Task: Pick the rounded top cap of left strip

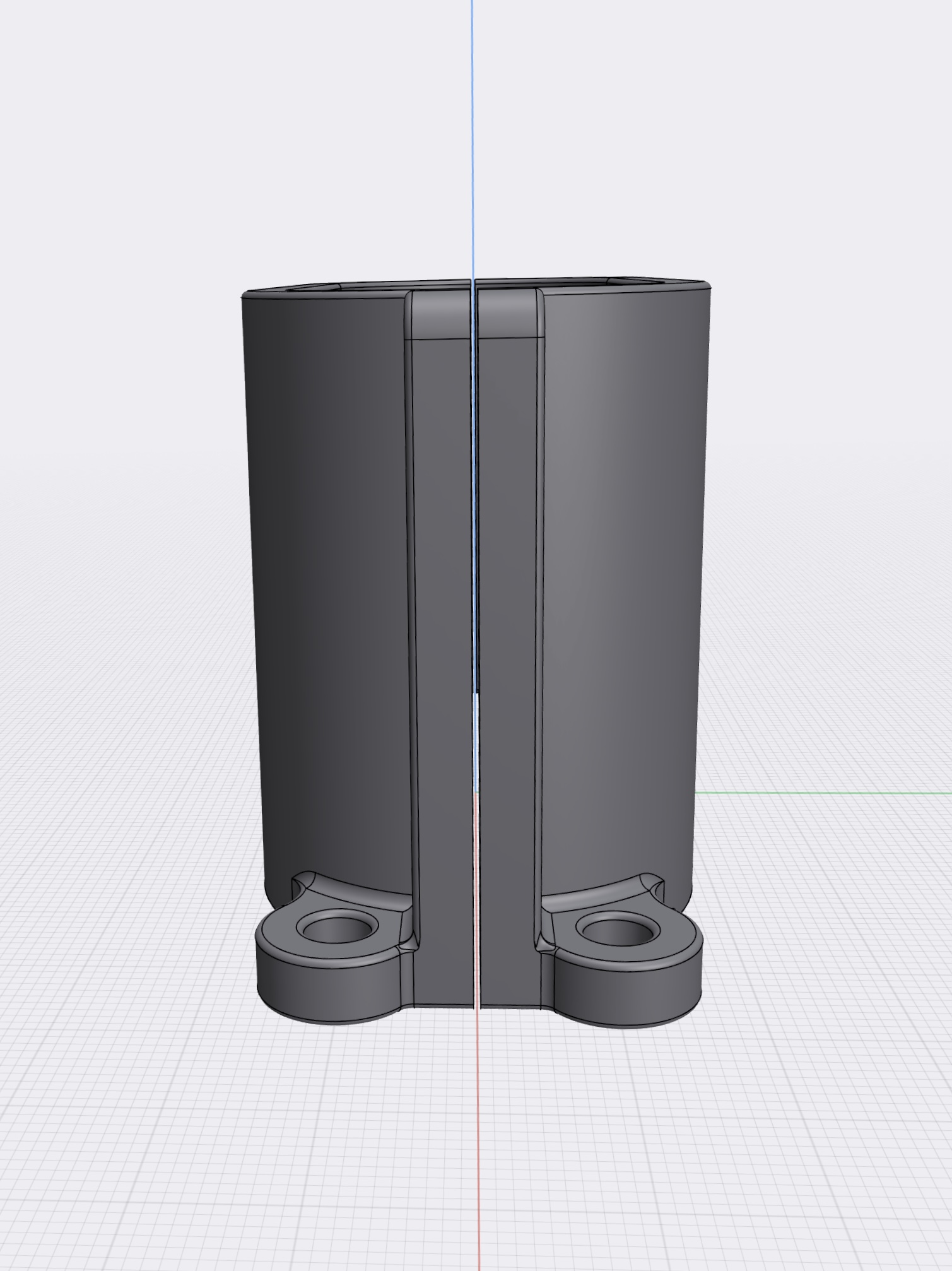Action: [438, 315]
